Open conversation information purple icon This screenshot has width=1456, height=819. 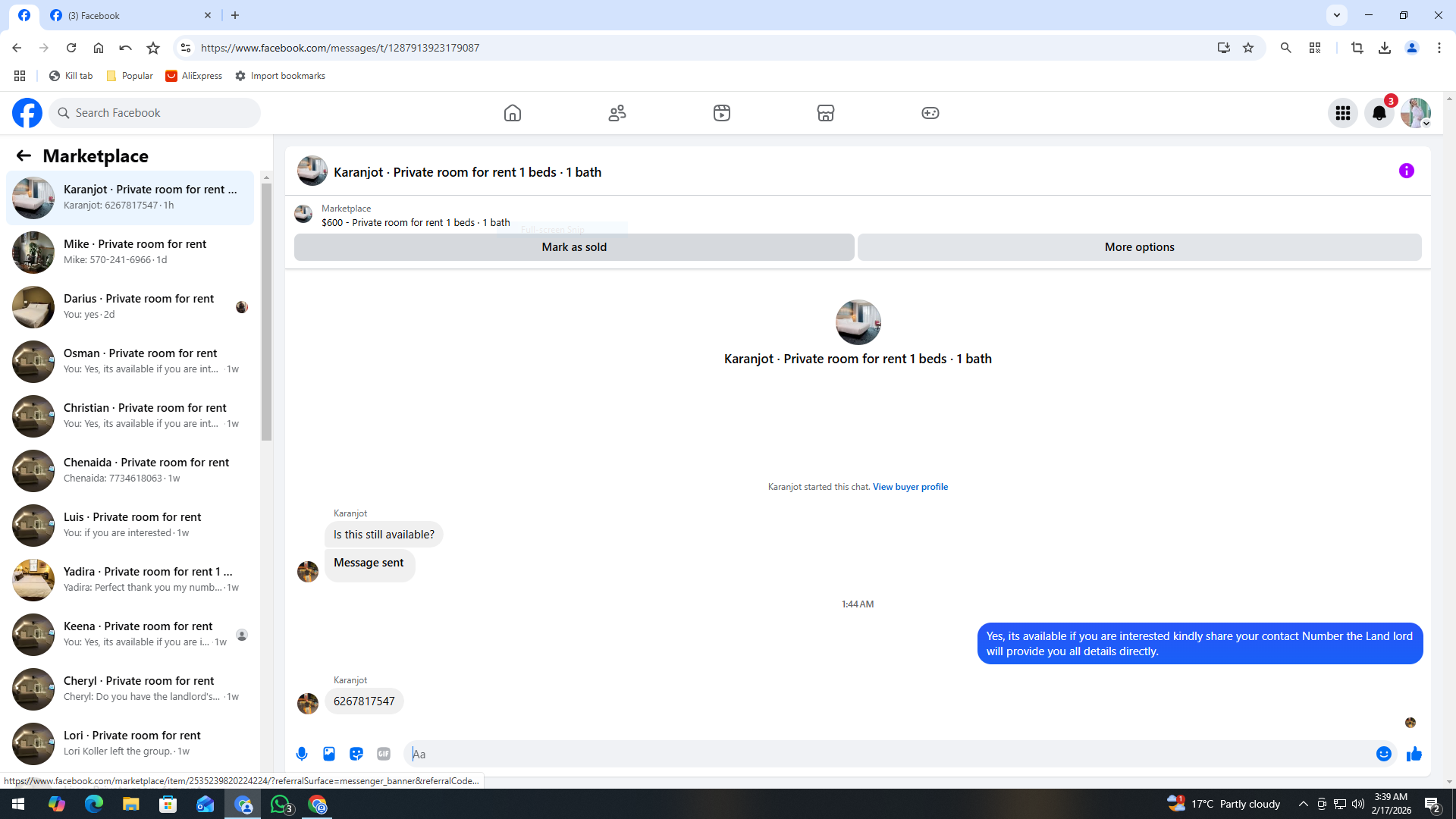click(x=1407, y=171)
